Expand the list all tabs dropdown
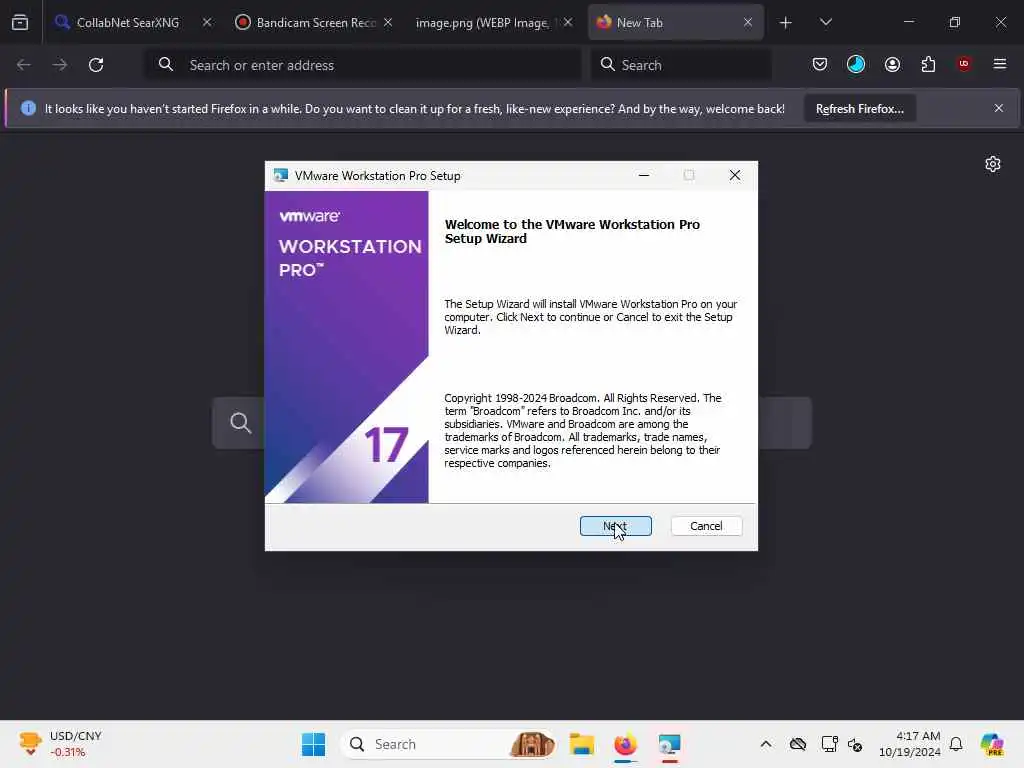 pos(825,22)
